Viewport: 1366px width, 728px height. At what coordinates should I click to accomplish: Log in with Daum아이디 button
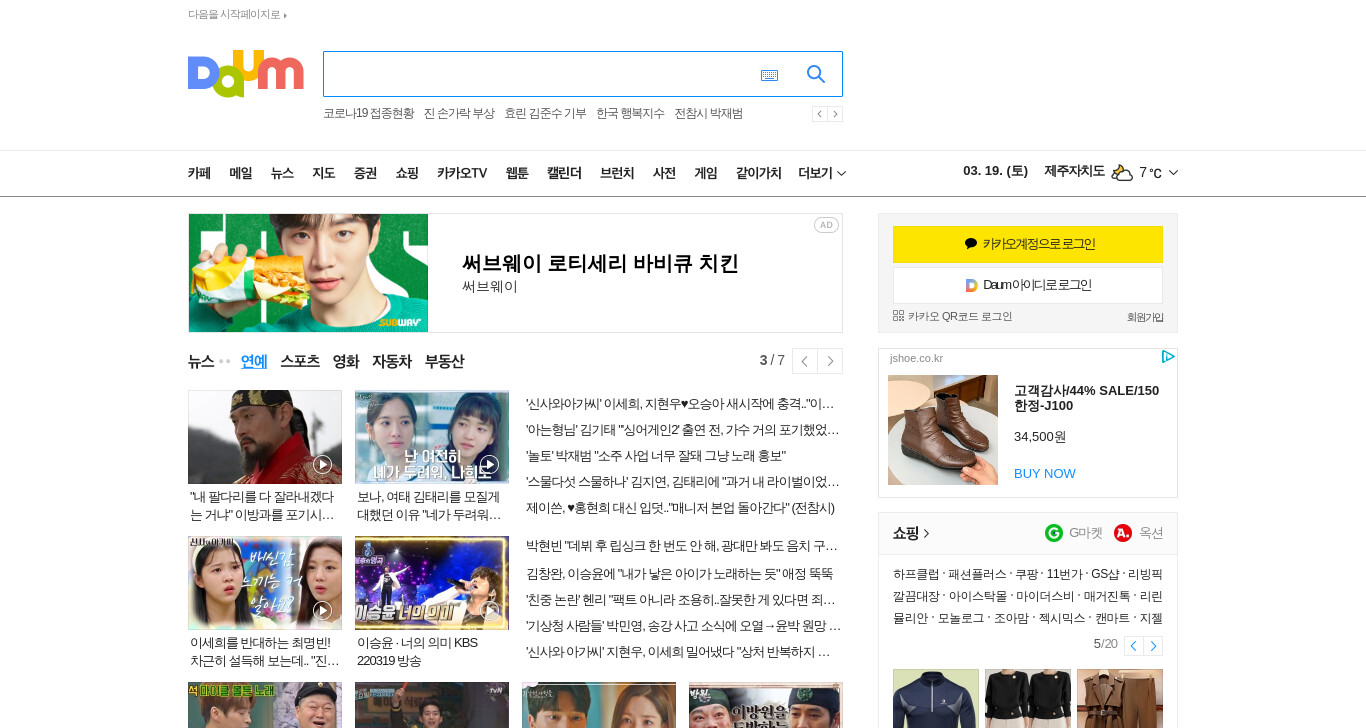click(1028, 285)
